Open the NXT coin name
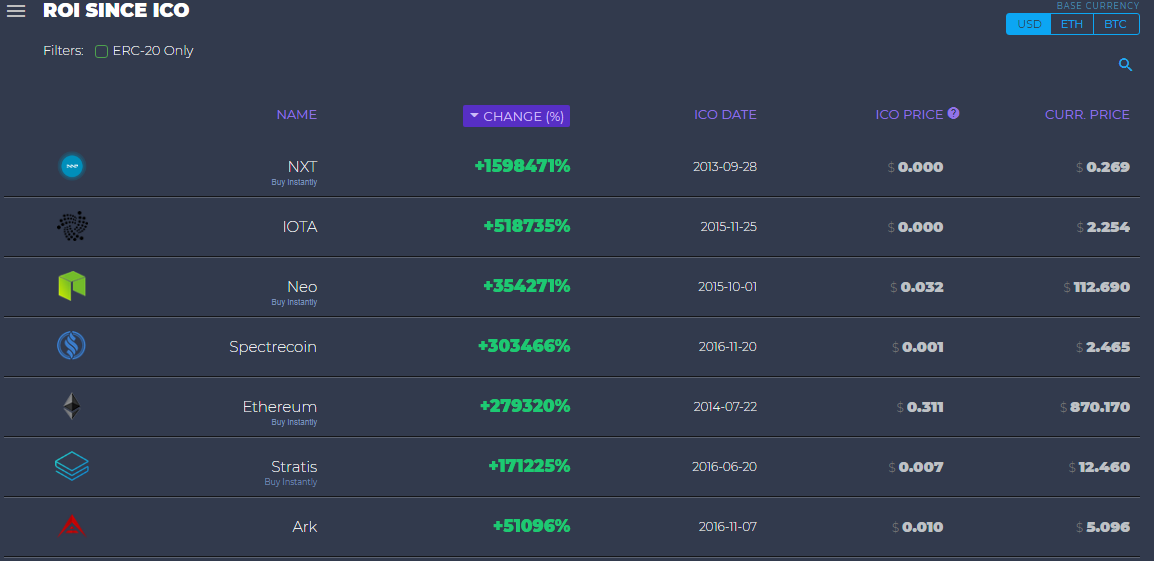1154x561 pixels. (302, 166)
